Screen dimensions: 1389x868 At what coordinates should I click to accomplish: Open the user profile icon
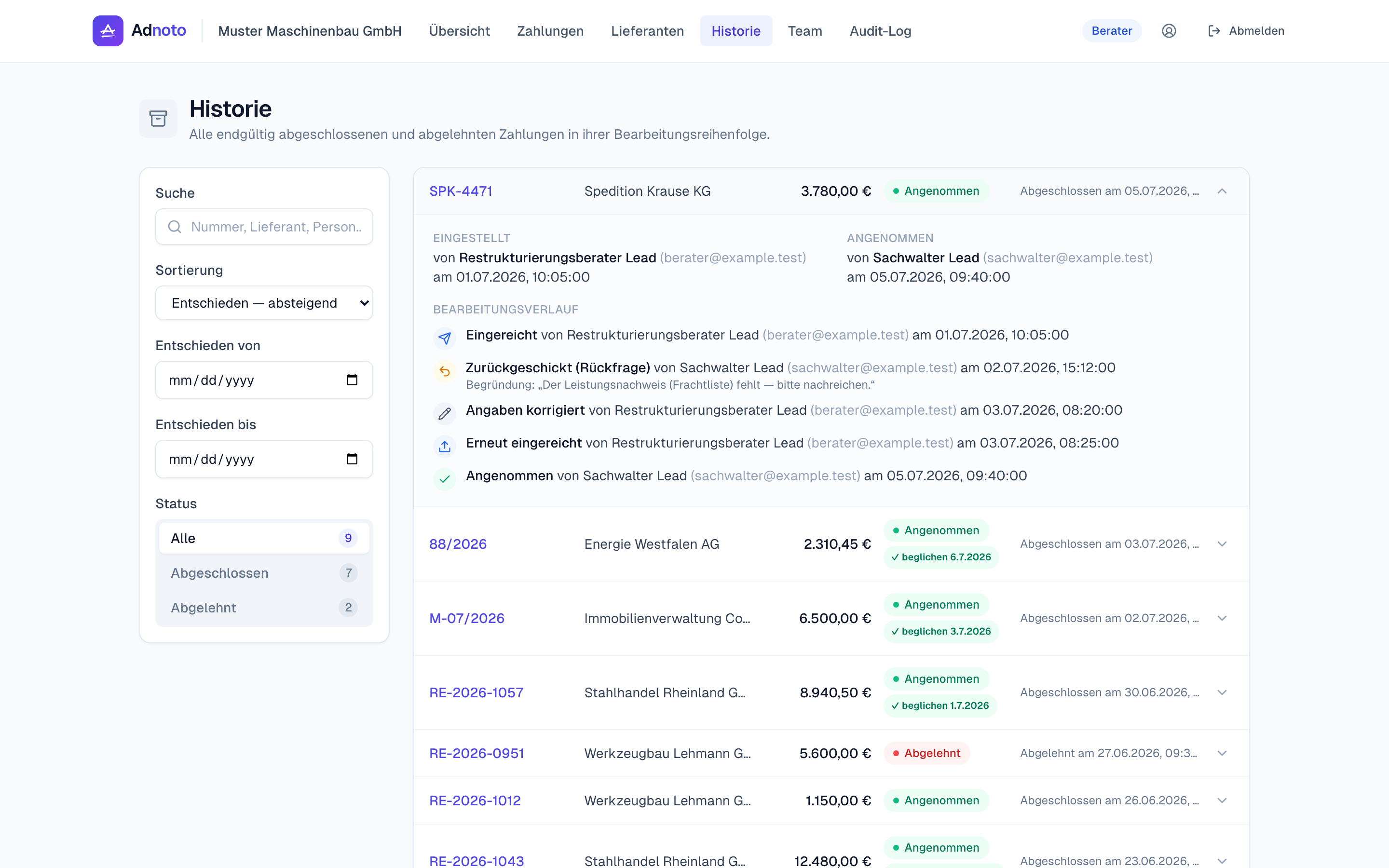pos(1169,31)
